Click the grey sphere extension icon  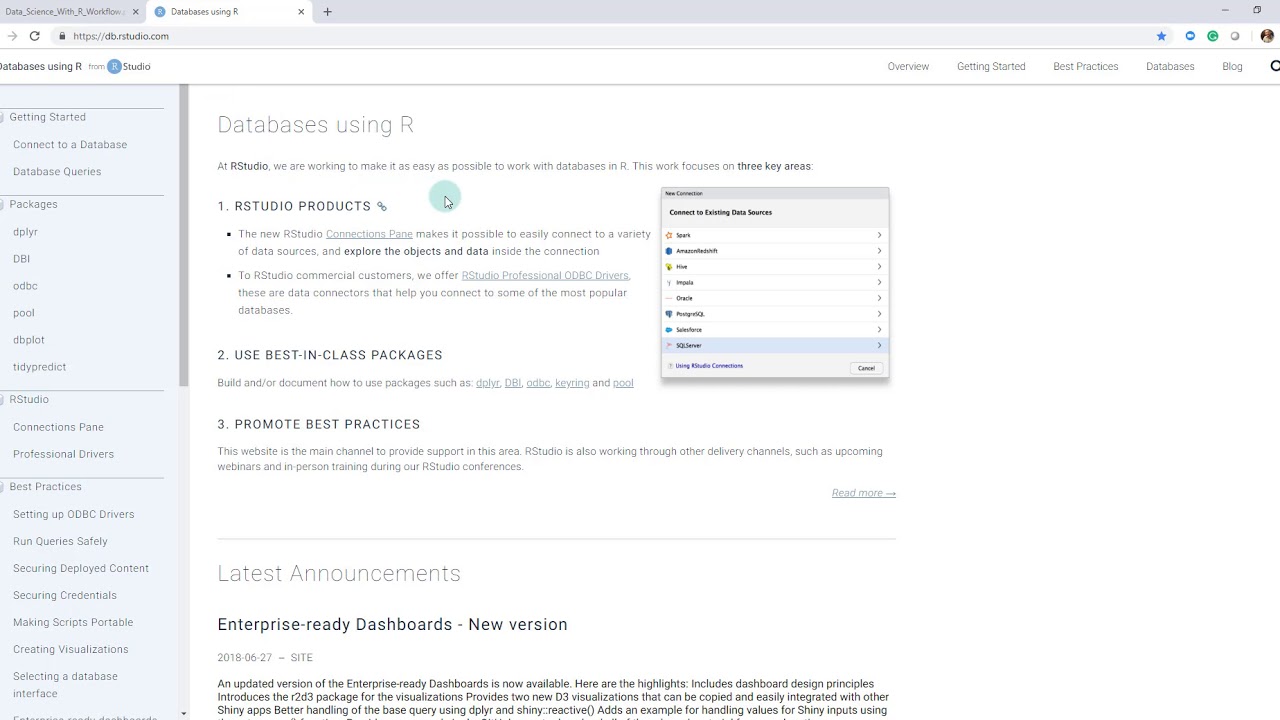click(x=1235, y=36)
